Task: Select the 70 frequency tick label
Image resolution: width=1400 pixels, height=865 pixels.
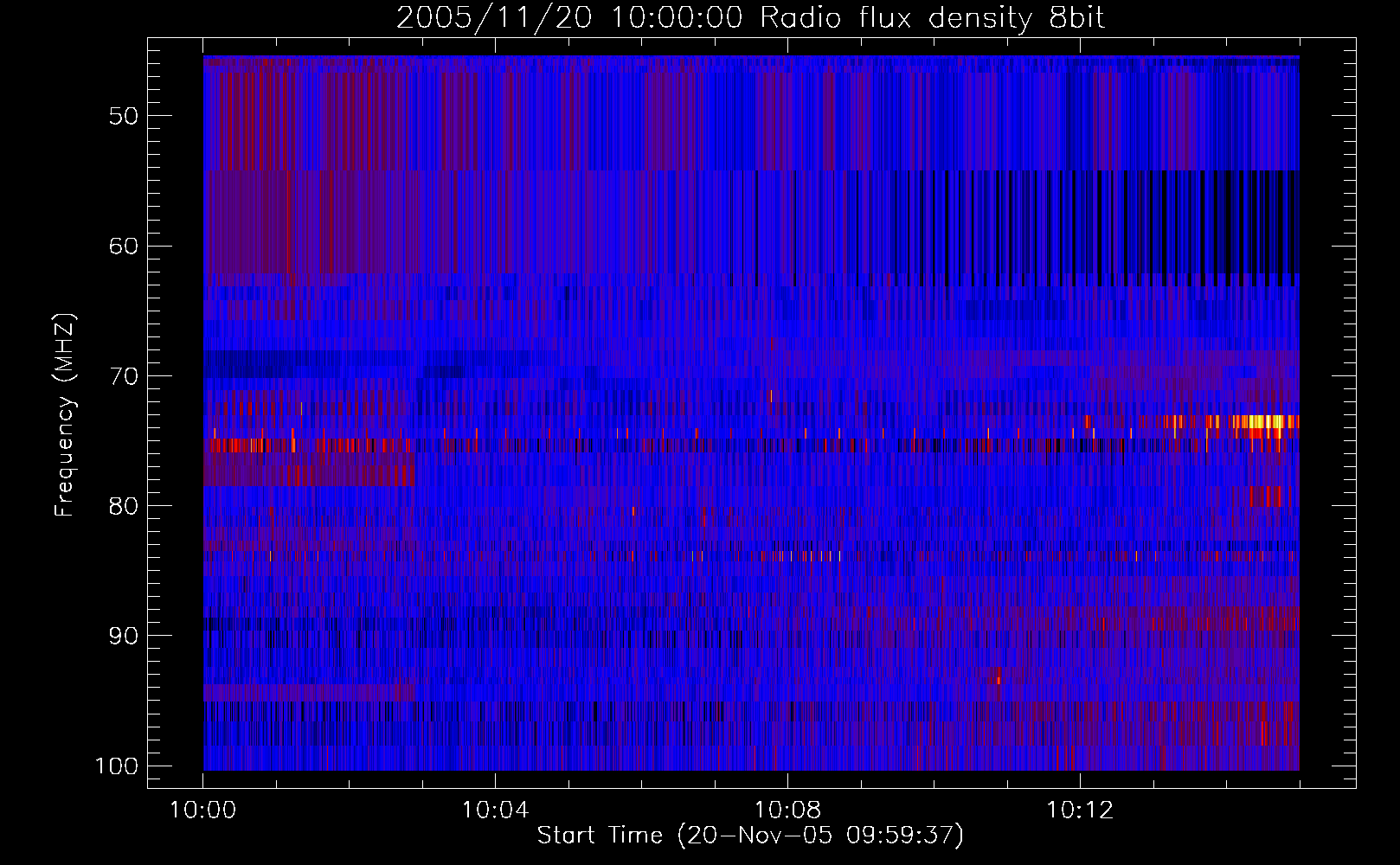Action: pyautogui.click(x=124, y=376)
